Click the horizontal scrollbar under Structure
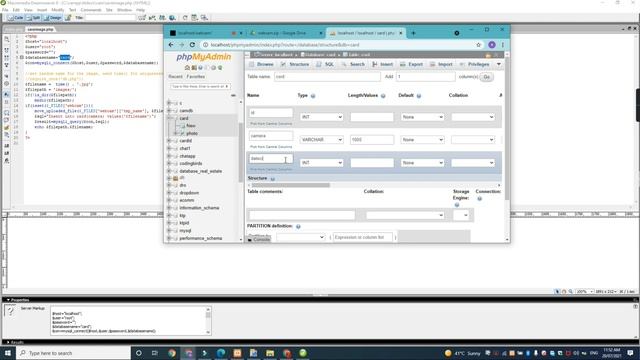The height and width of the screenshot is (360, 640). 291,185
